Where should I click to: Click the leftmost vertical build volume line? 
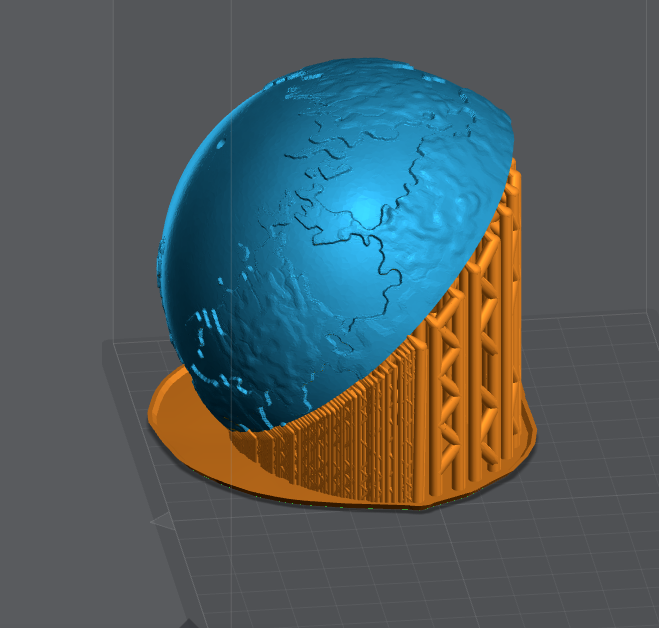pyautogui.click(x=113, y=150)
